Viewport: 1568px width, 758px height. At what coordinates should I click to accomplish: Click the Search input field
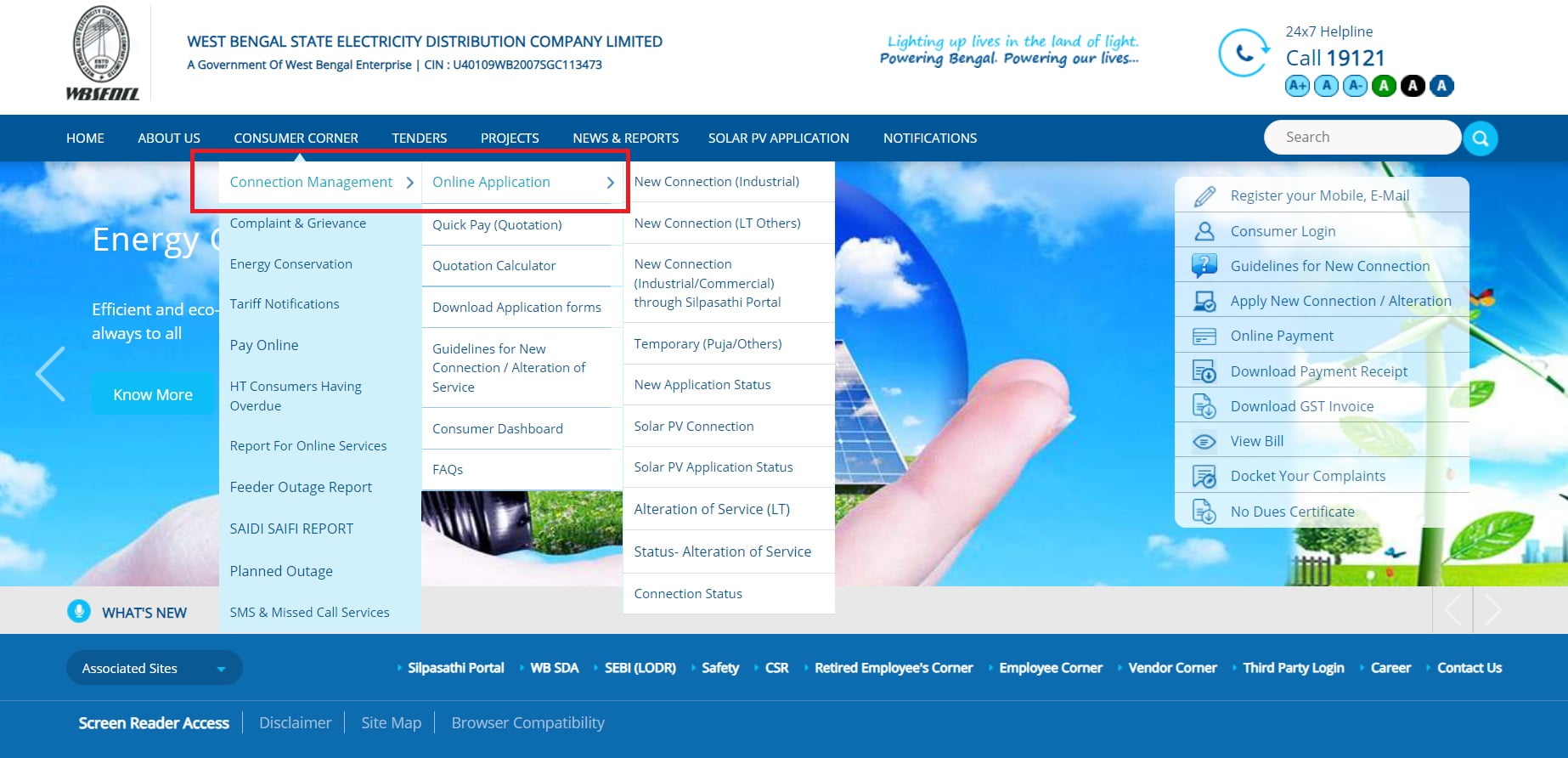click(x=1362, y=138)
